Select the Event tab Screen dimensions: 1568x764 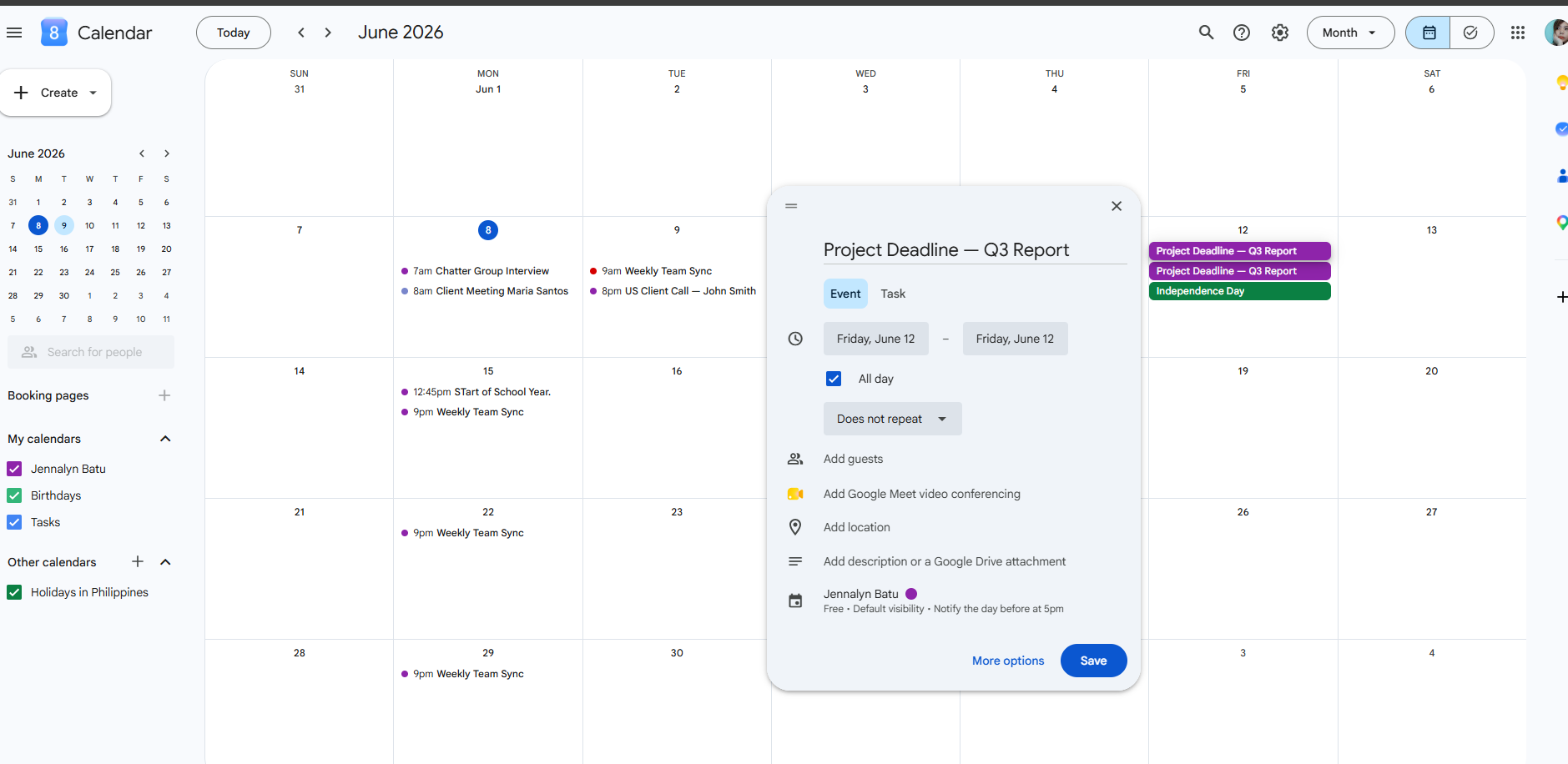coord(845,294)
